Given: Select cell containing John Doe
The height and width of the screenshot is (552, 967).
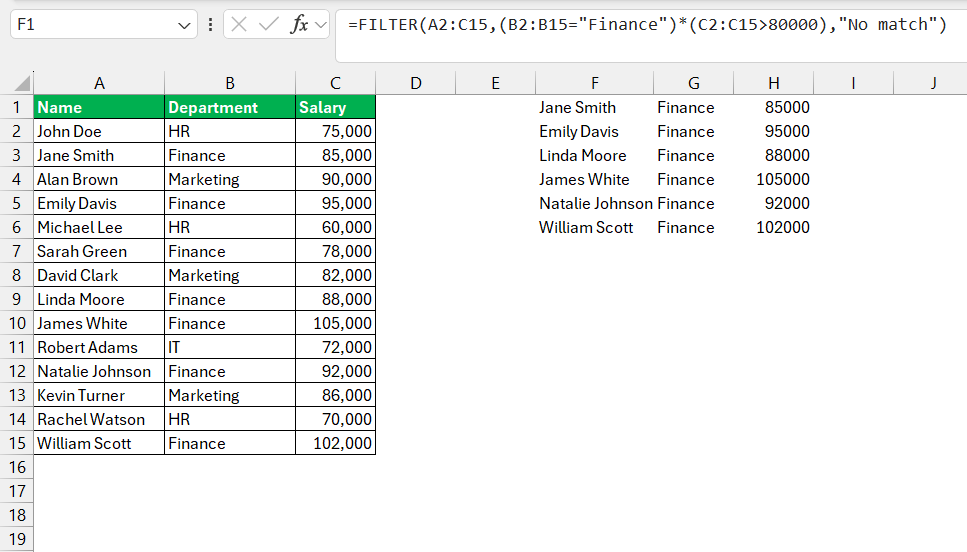Looking at the screenshot, I should (99, 131).
